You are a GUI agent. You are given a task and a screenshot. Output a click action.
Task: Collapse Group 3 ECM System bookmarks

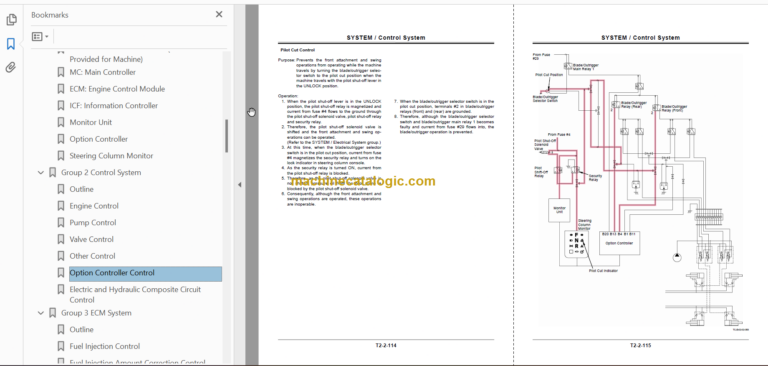[x=41, y=313]
